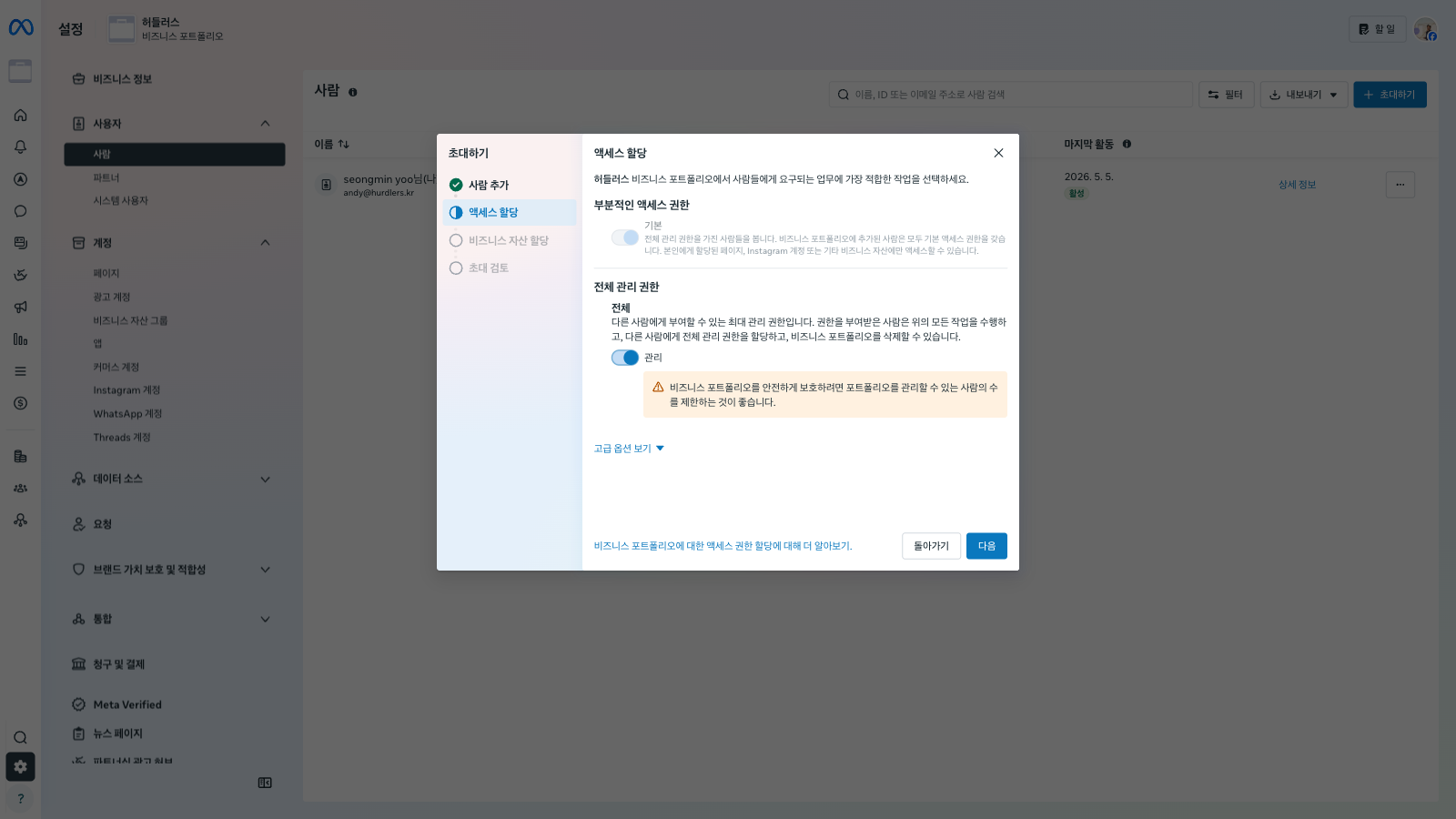
Task: Click the business portfolio thumbnail icon
Action: pyautogui.click(x=121, y=29)
